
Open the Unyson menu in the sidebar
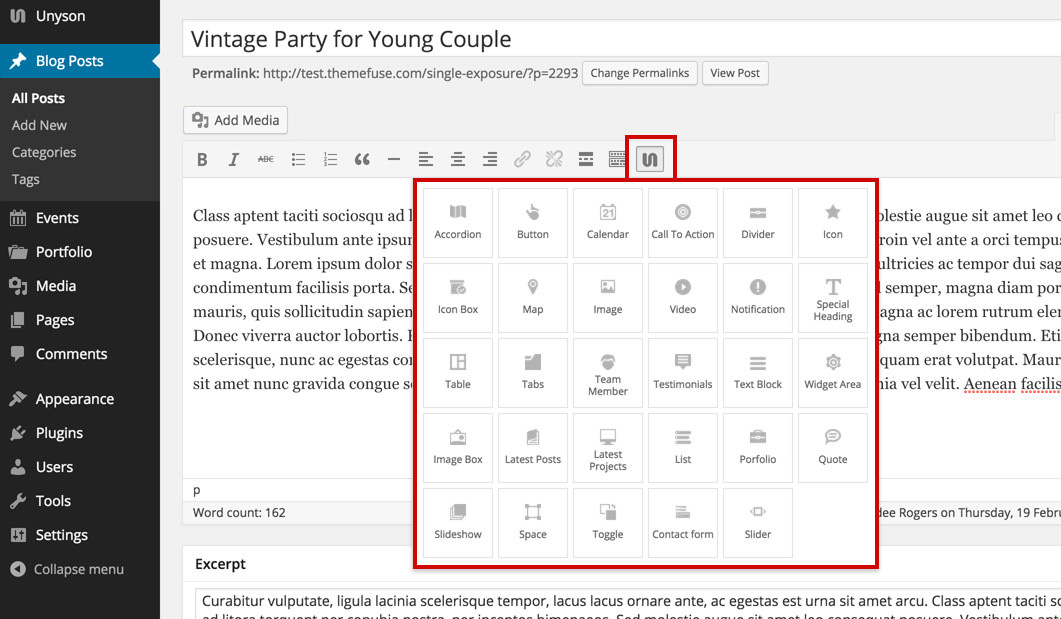pyautogui.click(x=80, y=16)
